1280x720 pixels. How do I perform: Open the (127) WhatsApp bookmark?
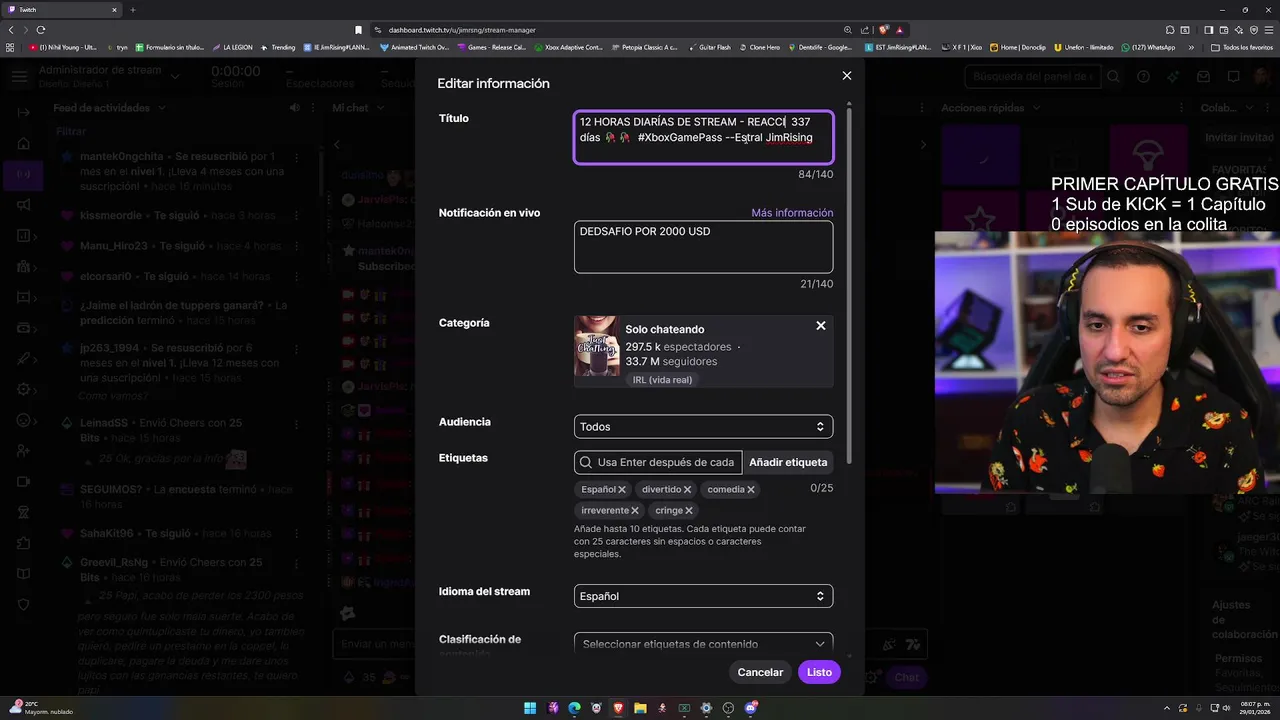click(1149, 47)
